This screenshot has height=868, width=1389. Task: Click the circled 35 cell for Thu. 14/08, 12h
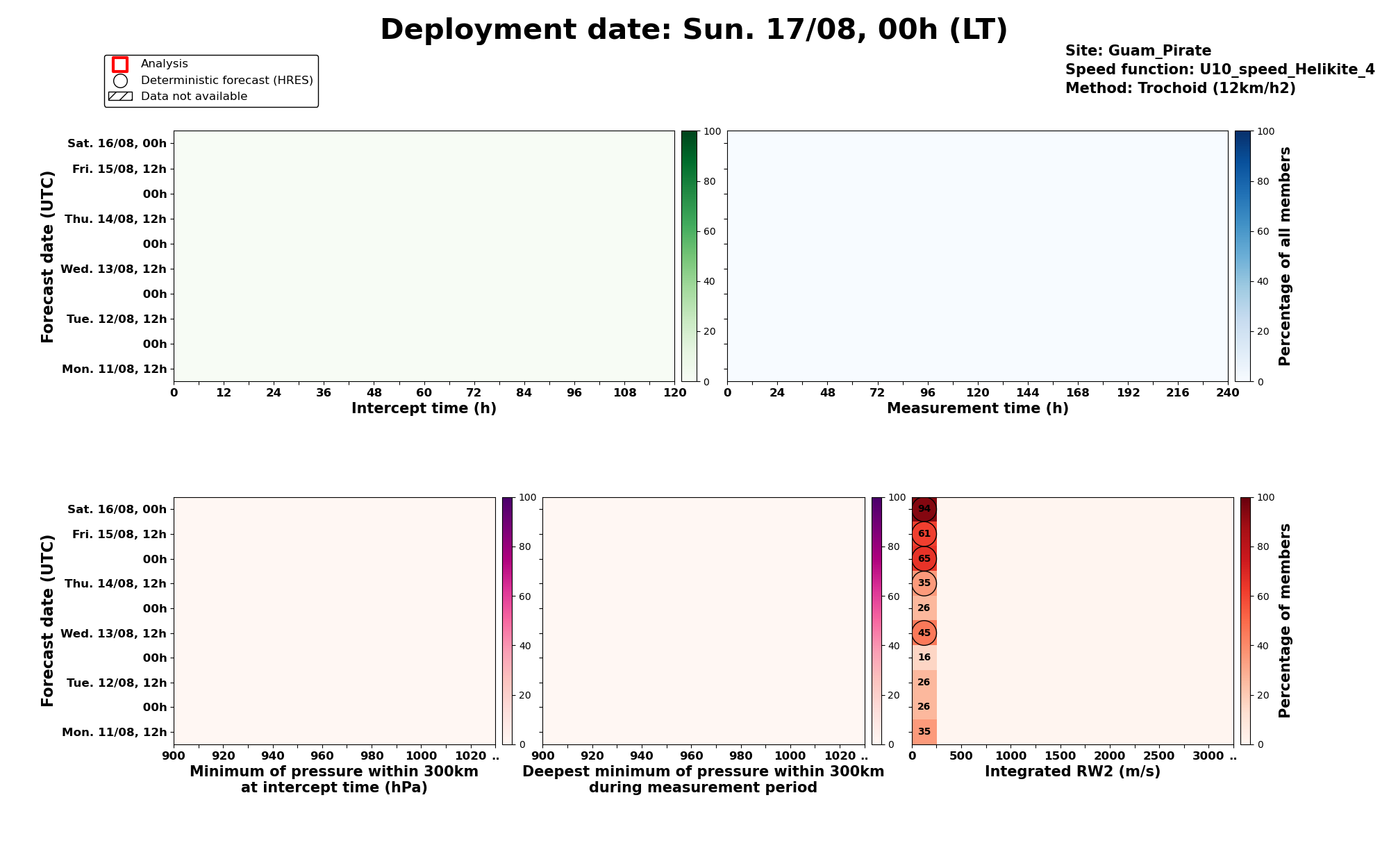[924, 583]
